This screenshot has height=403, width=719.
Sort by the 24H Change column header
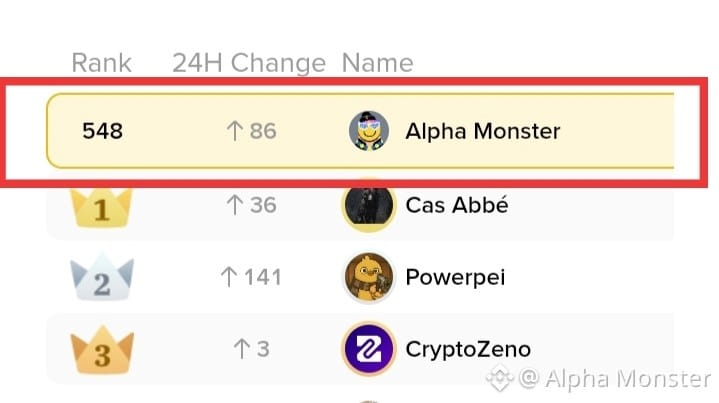pos(249,63)
